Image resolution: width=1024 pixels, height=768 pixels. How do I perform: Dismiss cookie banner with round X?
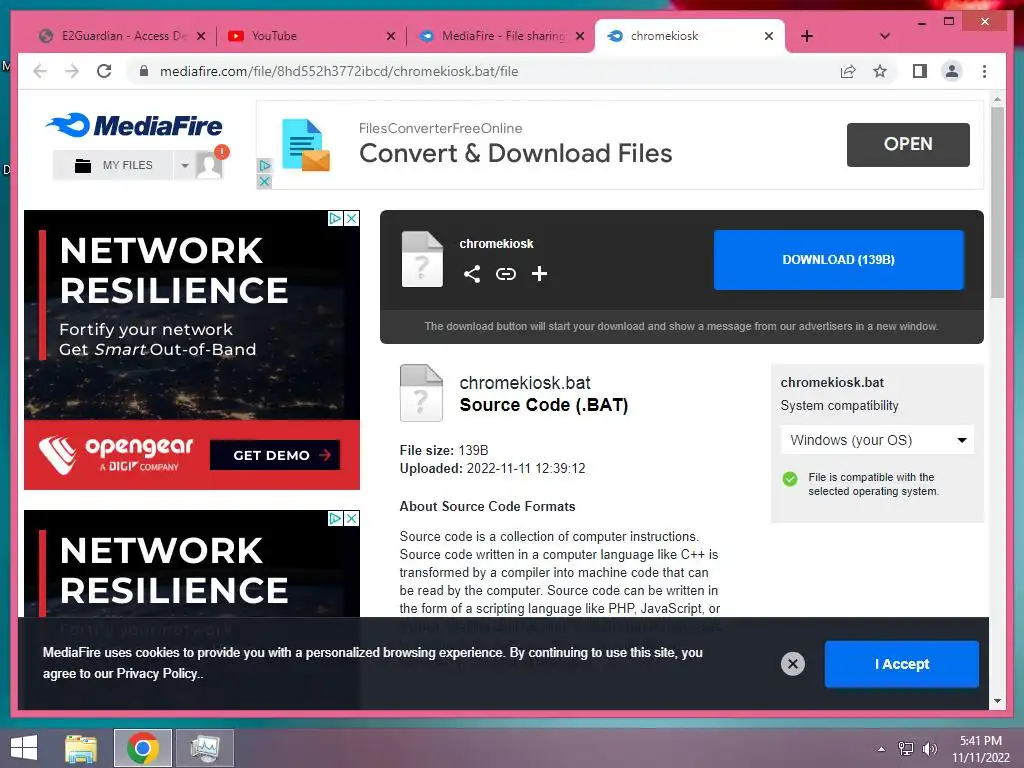793,664
